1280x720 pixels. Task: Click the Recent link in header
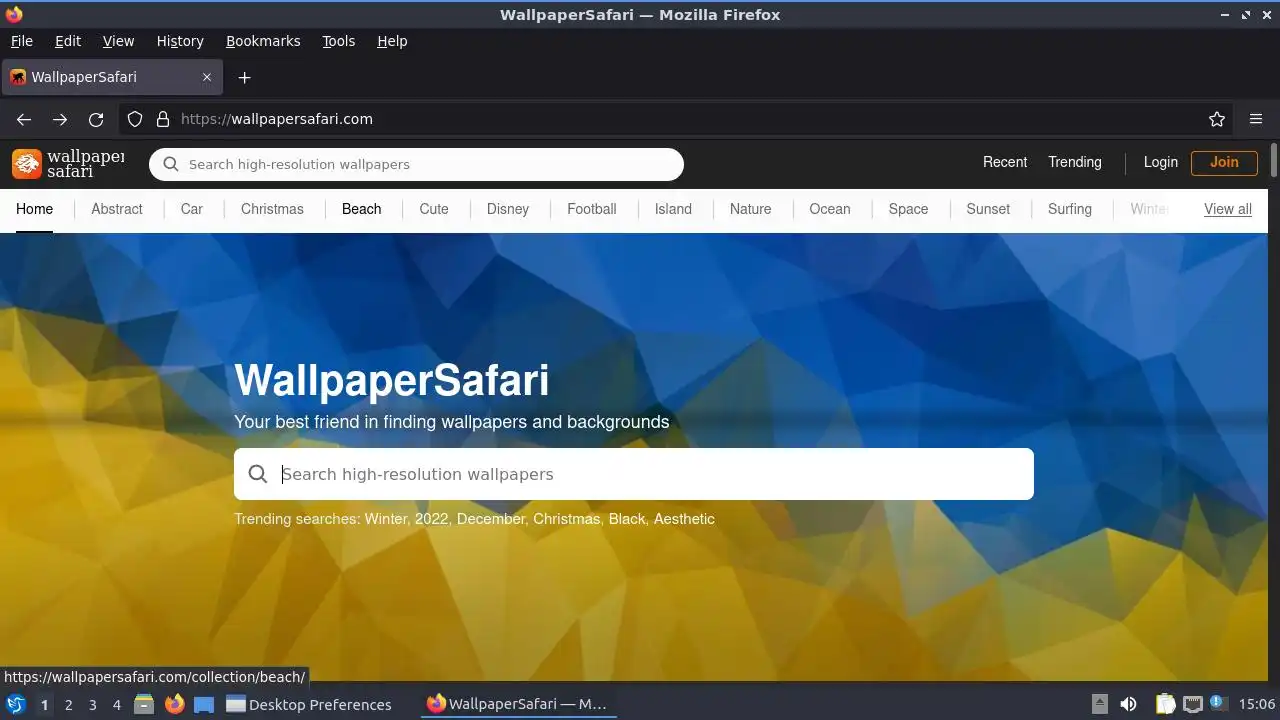click(x=1005, y=162)
